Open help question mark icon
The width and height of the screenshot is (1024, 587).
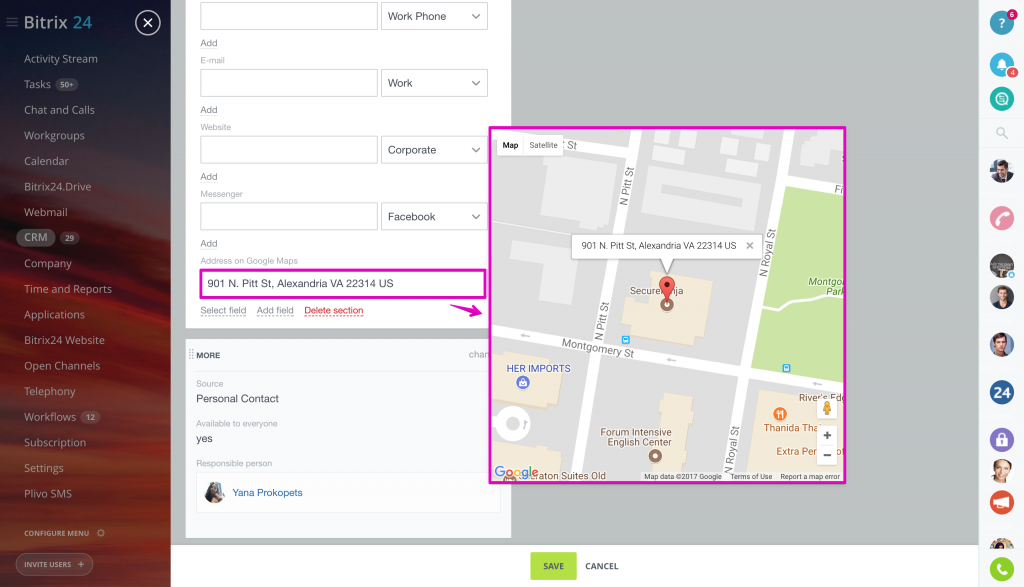click(x=1001, y=23)
